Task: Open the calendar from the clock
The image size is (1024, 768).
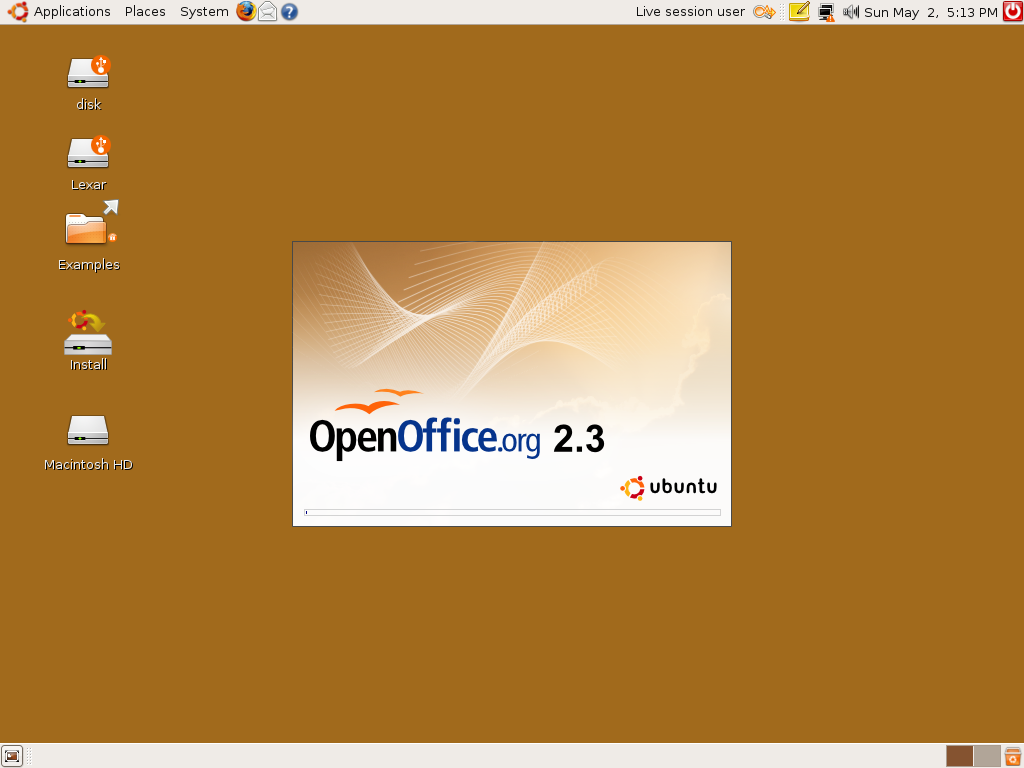Action: (931, 12)
